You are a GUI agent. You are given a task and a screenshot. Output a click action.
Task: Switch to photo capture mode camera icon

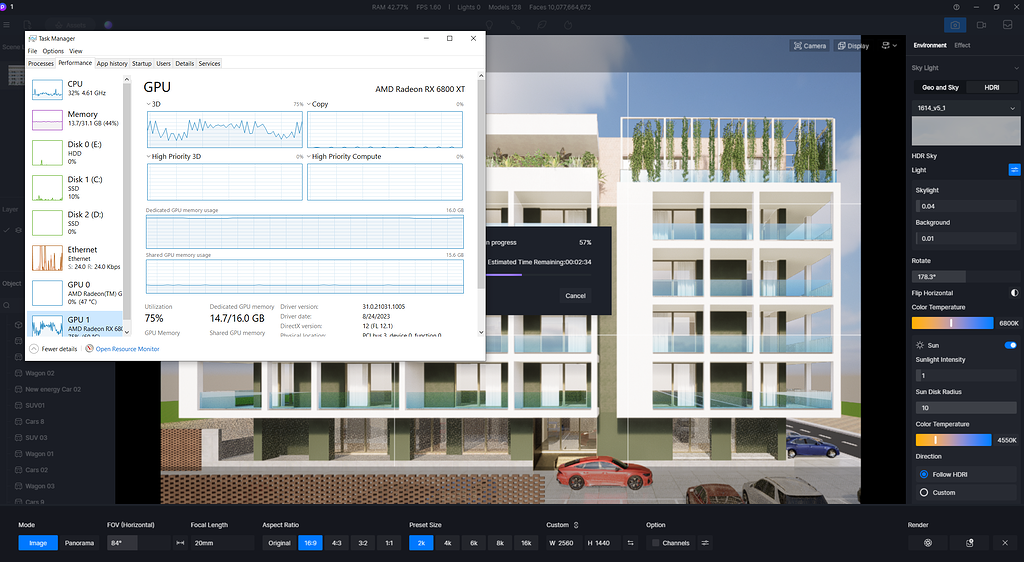[955, 25]
